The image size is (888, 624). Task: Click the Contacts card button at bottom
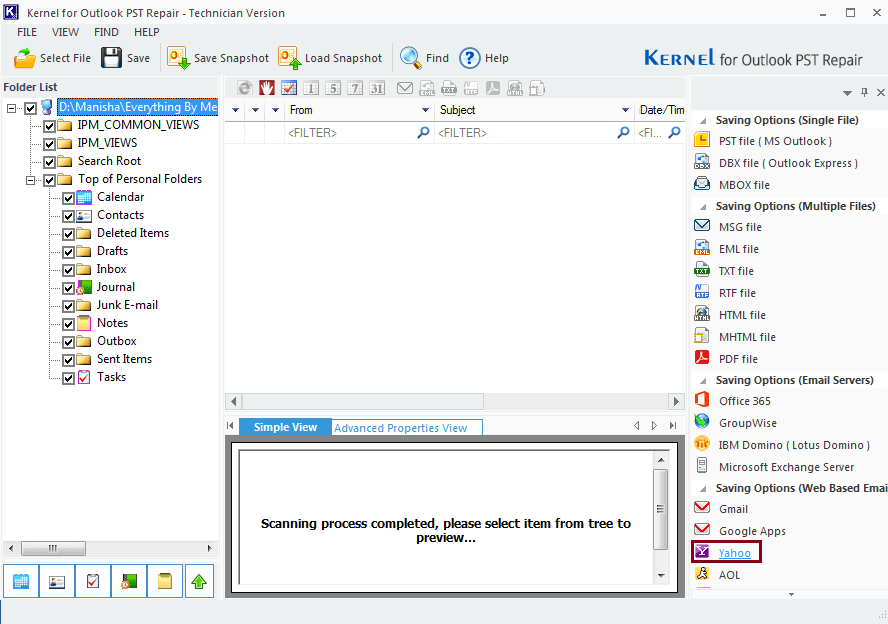pos(57,581)
